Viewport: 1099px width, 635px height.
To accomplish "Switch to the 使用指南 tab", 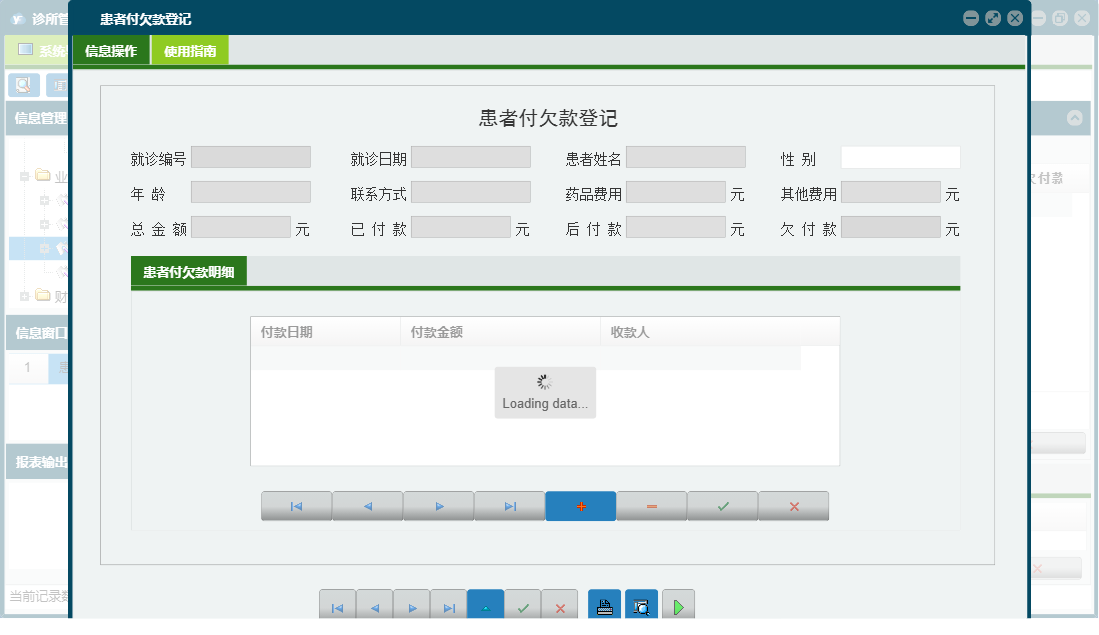I will [190, 49].
